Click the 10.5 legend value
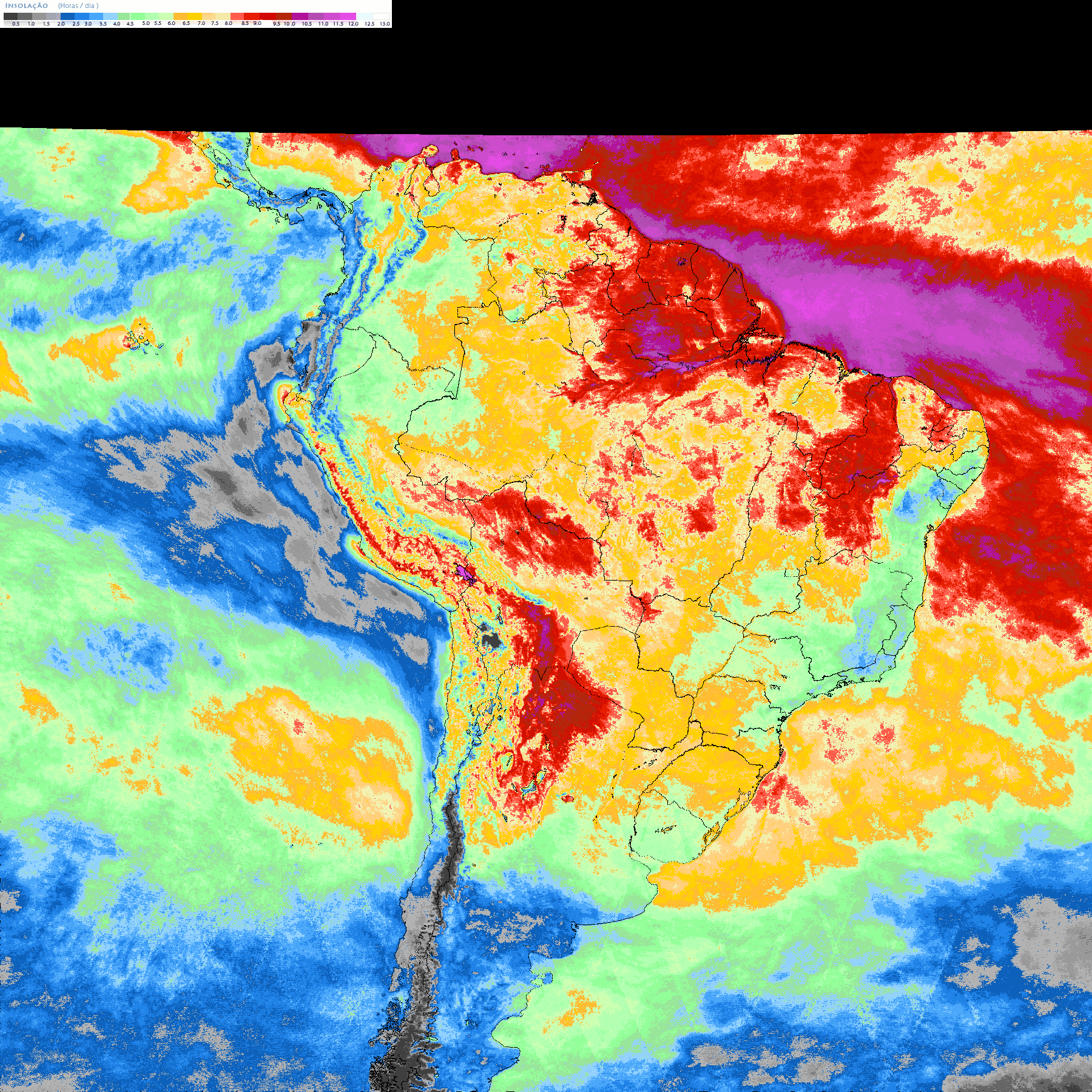Image resolution: width=1092 pixels, height=1092 pixels. pos(307,24)
